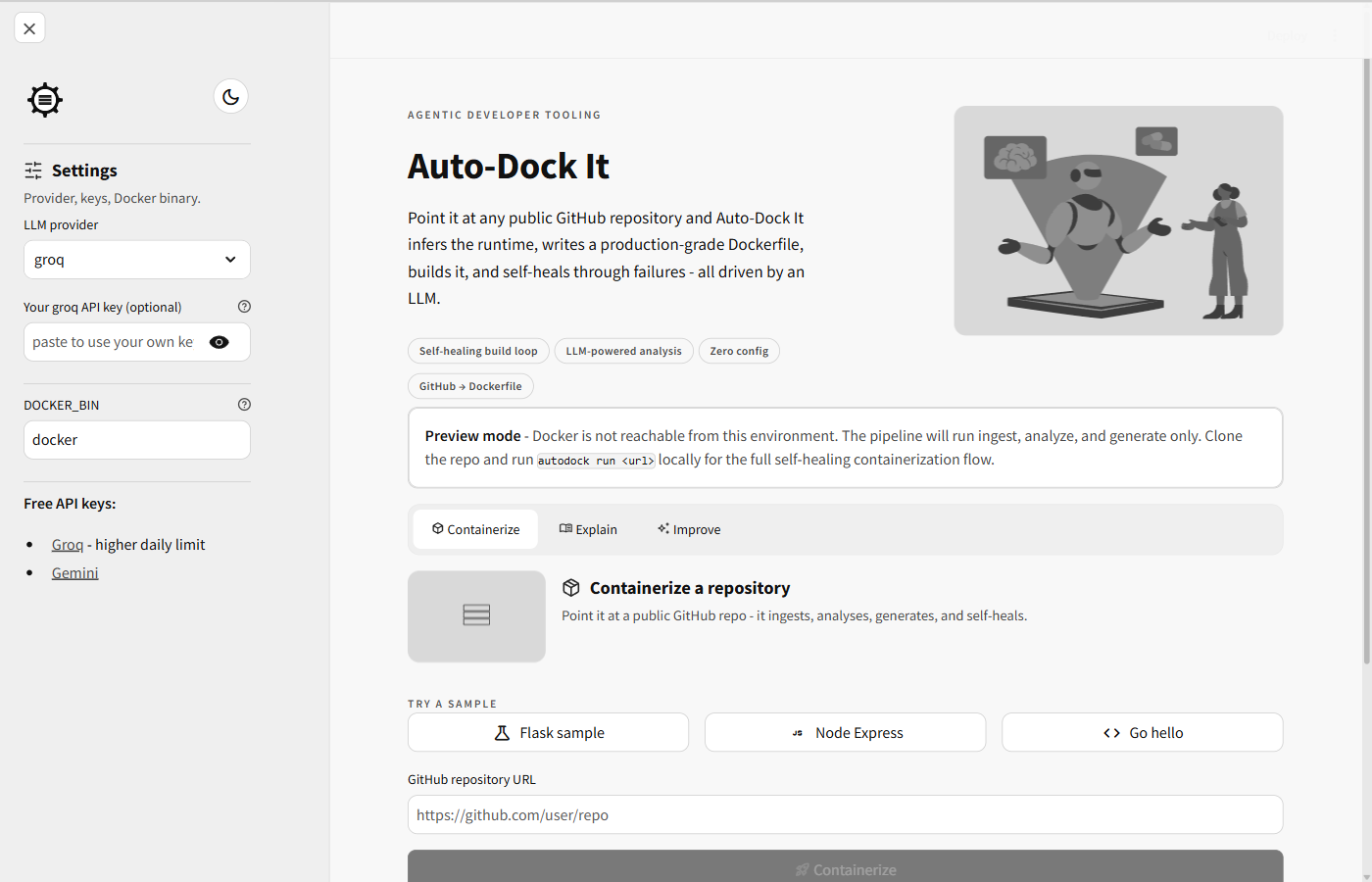
Task: Click the page vertical scrollbar
Action: (x=1366, y=363)
